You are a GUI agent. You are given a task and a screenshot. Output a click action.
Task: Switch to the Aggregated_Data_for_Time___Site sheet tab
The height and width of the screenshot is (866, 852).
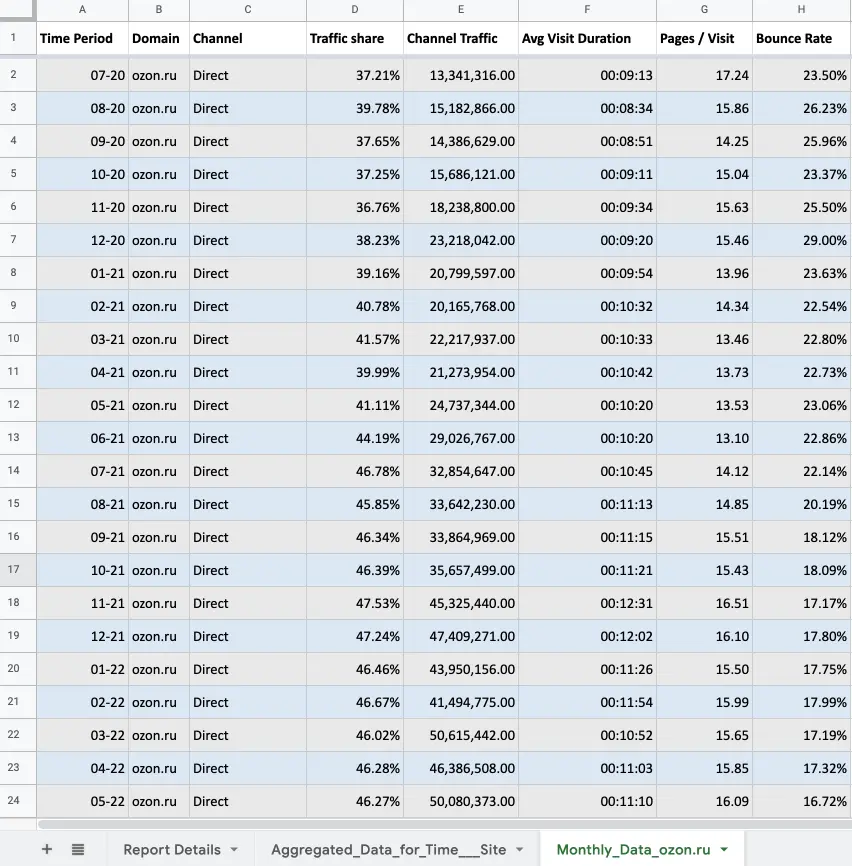pos(388,850)
